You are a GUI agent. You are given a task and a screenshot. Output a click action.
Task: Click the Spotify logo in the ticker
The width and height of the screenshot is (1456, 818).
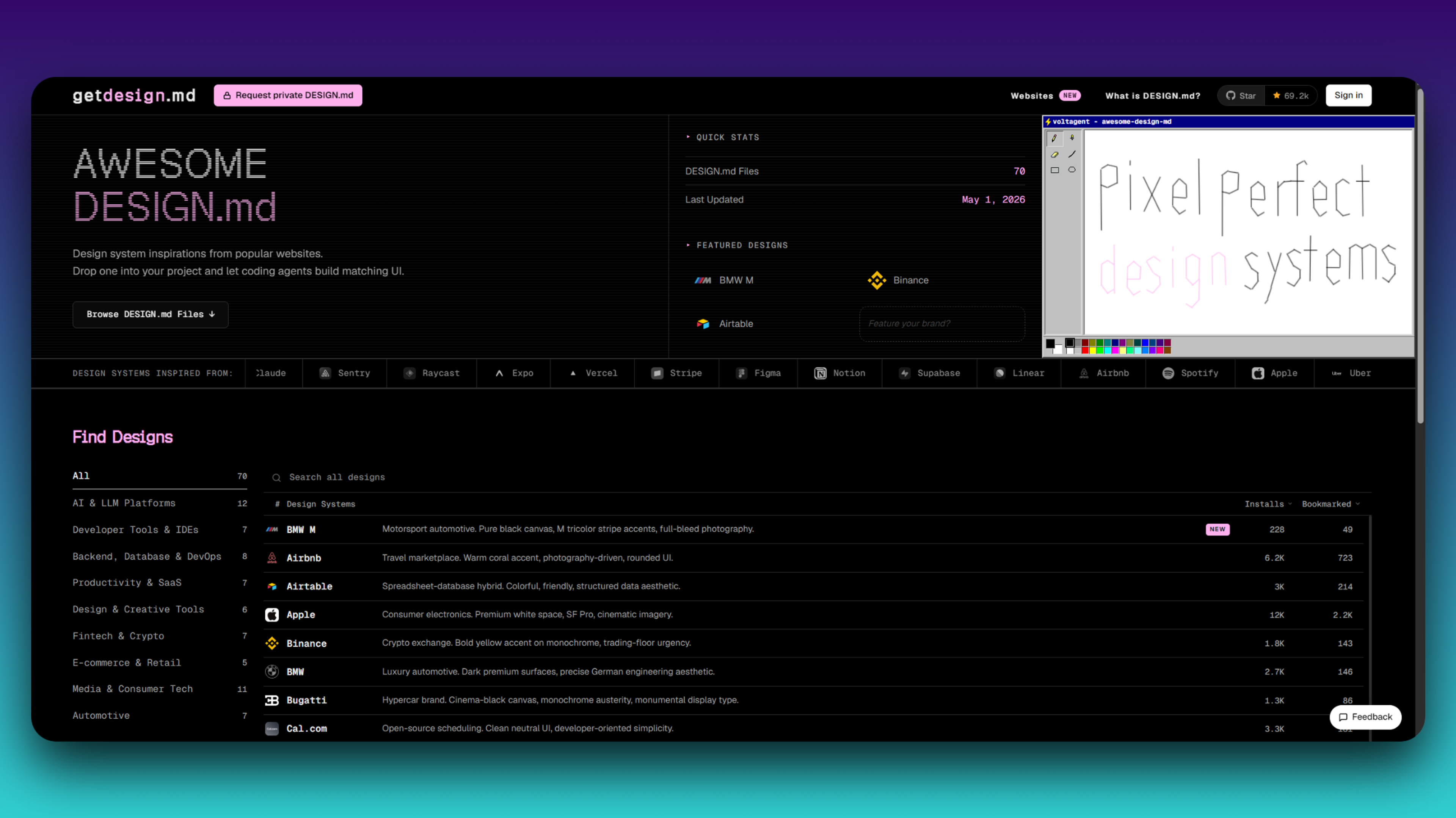(1168, 373)
